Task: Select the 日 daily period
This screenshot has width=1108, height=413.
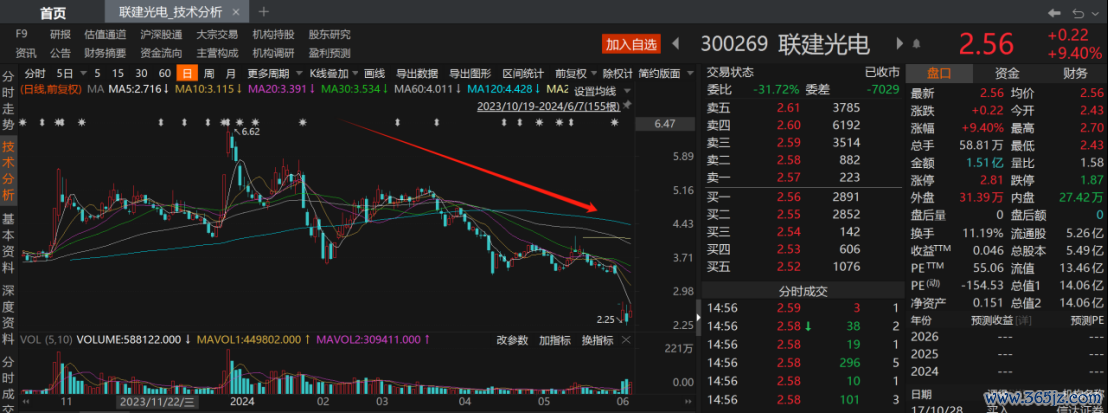Action: point(186,74)
